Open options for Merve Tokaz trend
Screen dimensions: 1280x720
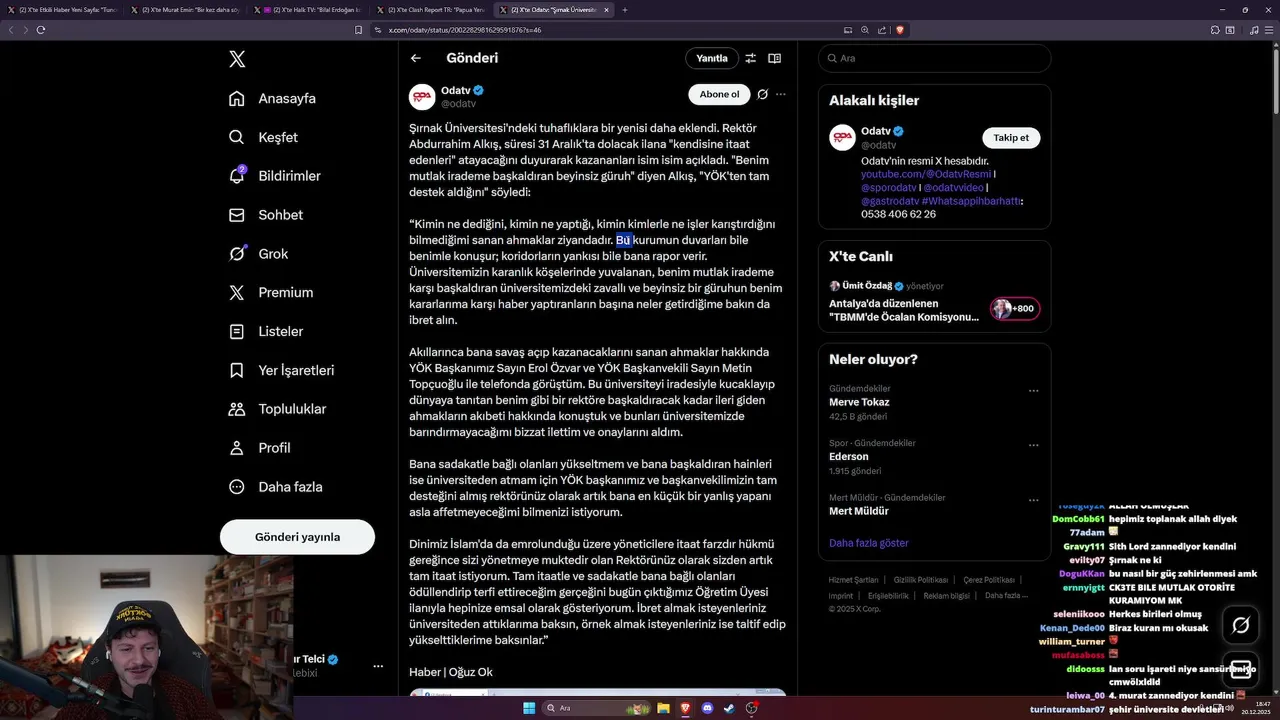click(1034, 390)
